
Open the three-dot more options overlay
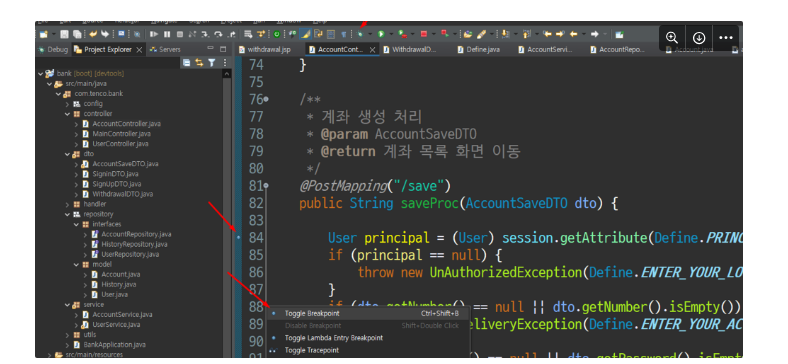[726, 38]
